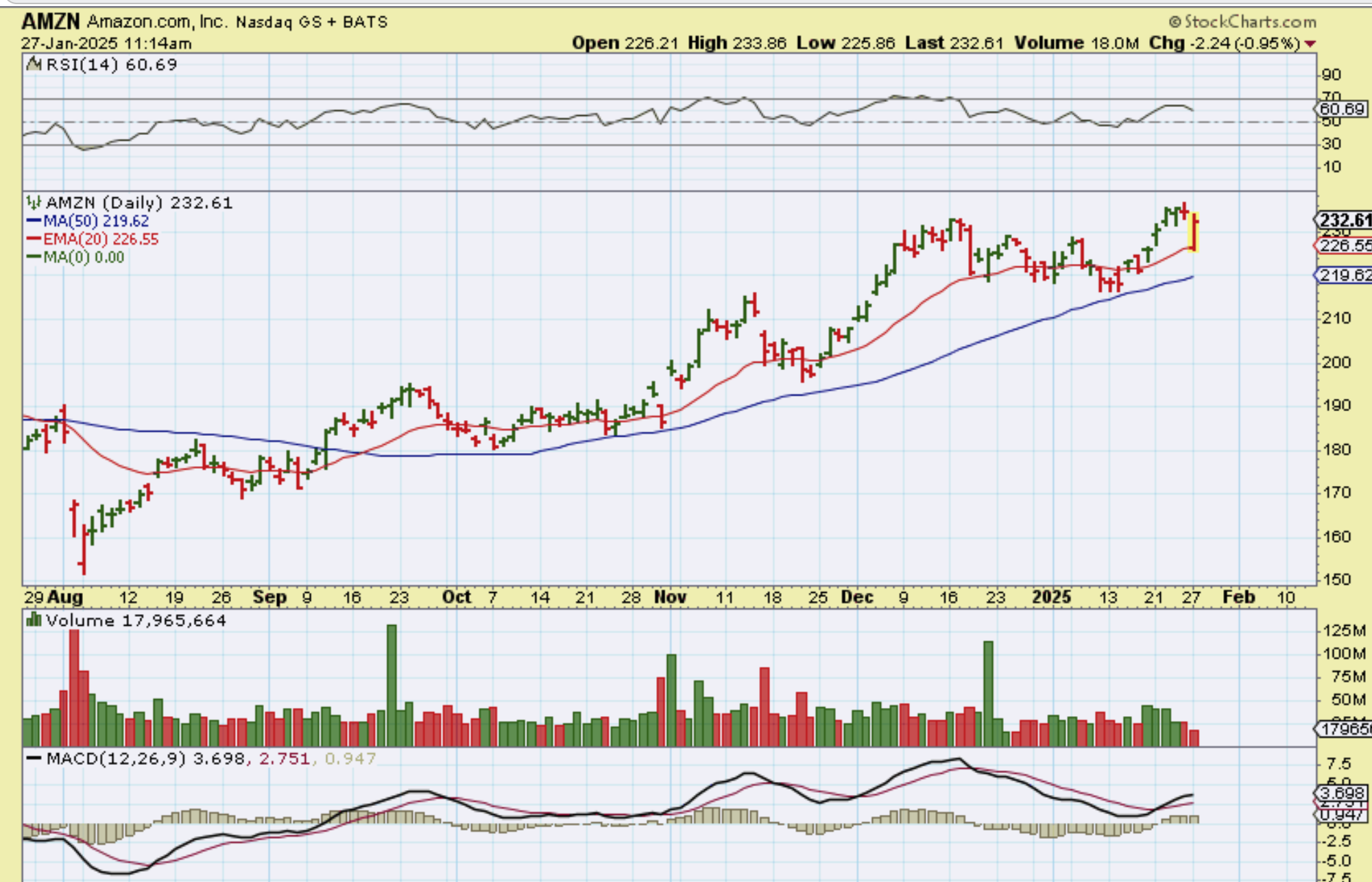Click the 219.62 MA value axis tag
Image resolution: width=1372 pixels, height=882 pixels.
[1344, 275]
